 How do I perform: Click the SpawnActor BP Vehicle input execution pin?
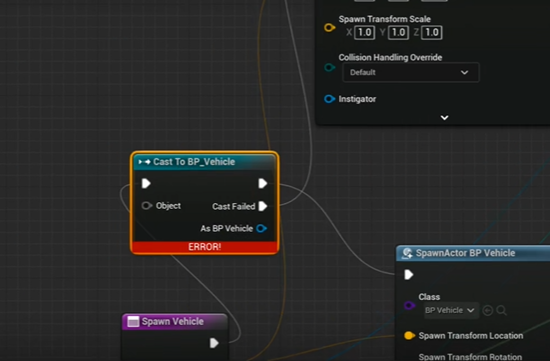[409, 274]
